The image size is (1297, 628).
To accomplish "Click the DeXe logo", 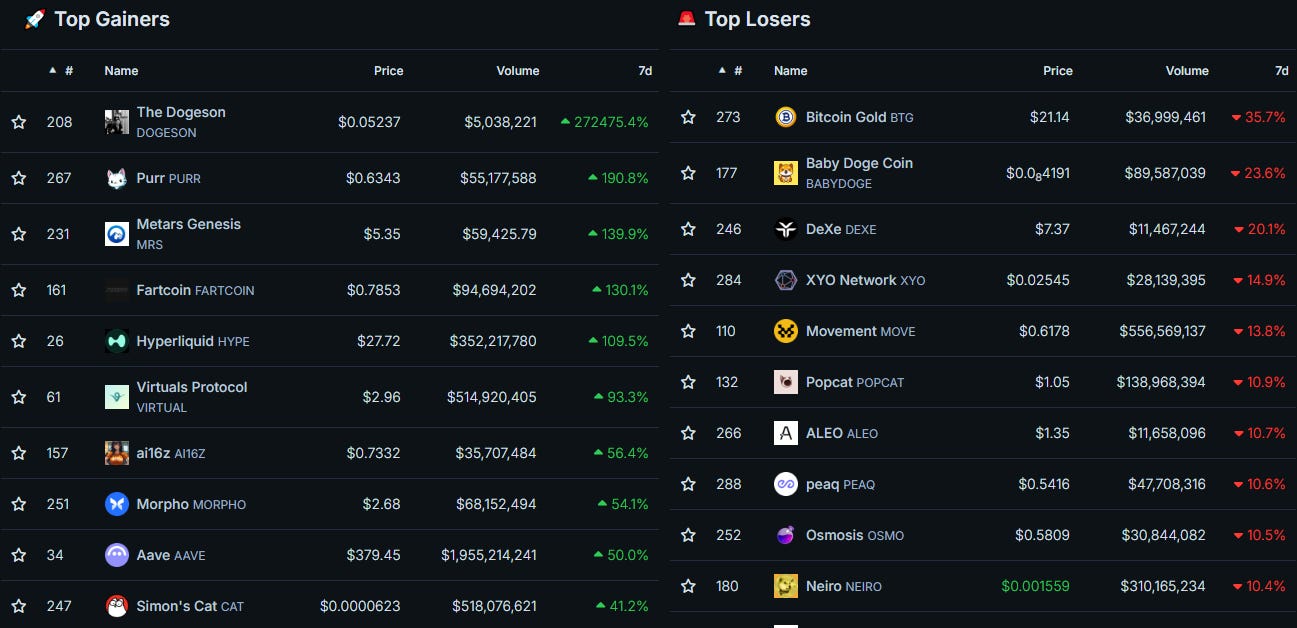I will pos(786,229).
